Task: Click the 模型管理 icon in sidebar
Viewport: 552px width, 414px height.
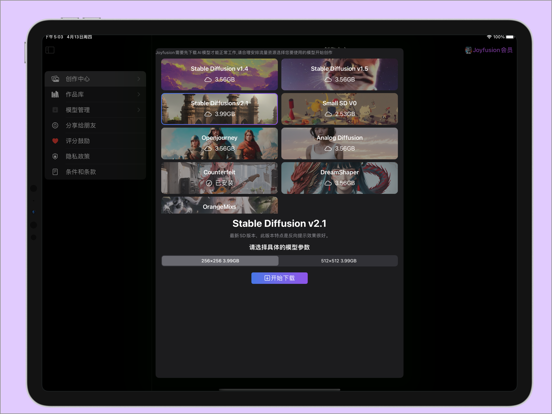Action: point(55,110)
